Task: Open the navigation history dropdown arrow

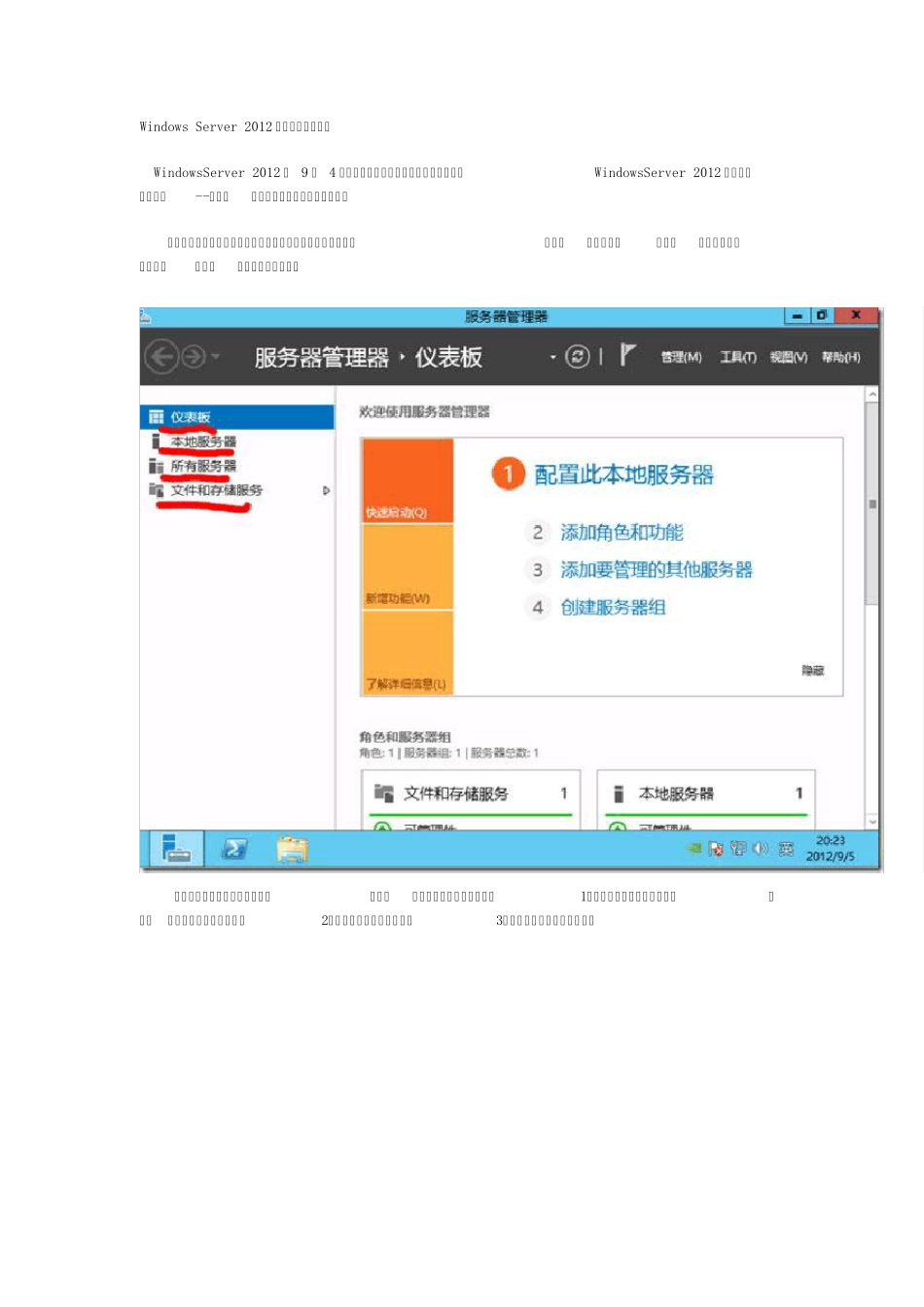Action: (x=215, y=358)
